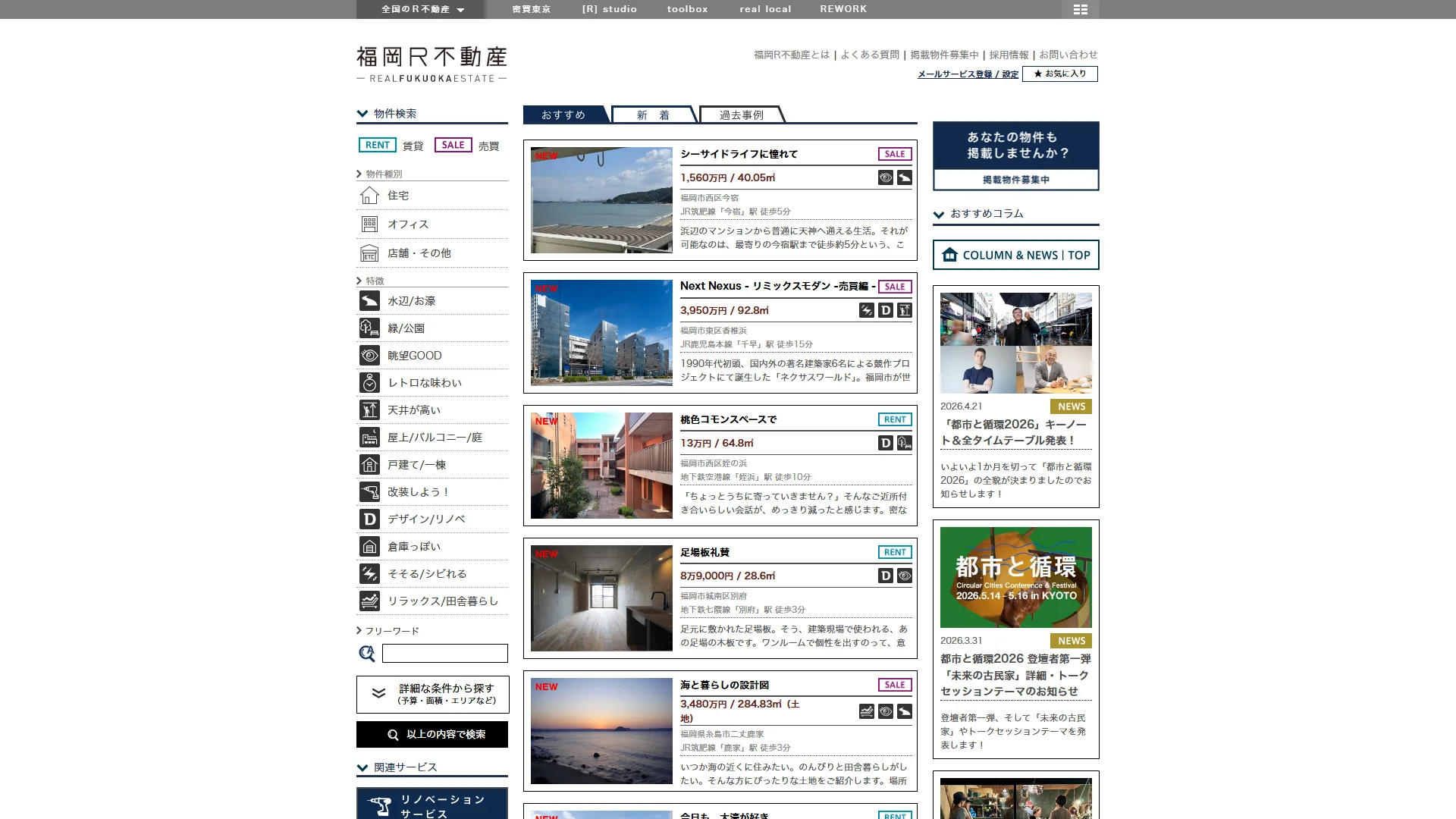Choose the そそる/シビれる lightning icon

point(369,574)
